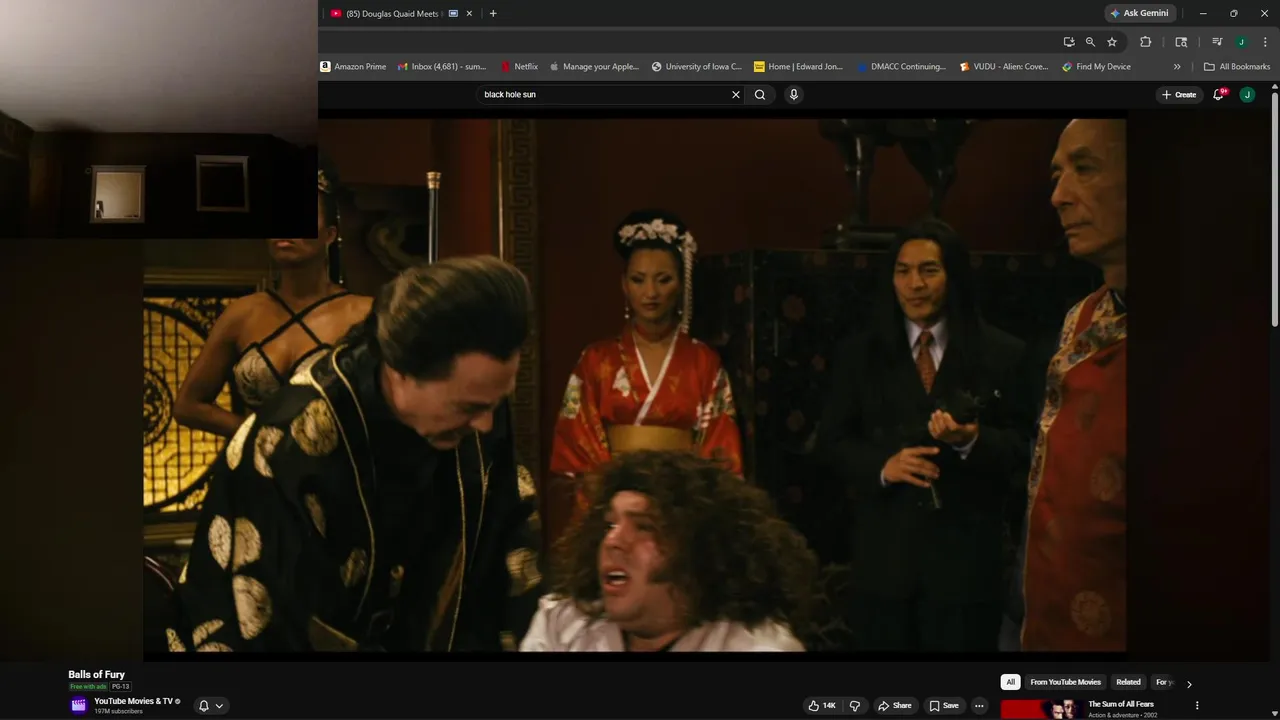Click the Balls of Fury video title
This screenshot has width=1280, height=720.
coord(97,675)
